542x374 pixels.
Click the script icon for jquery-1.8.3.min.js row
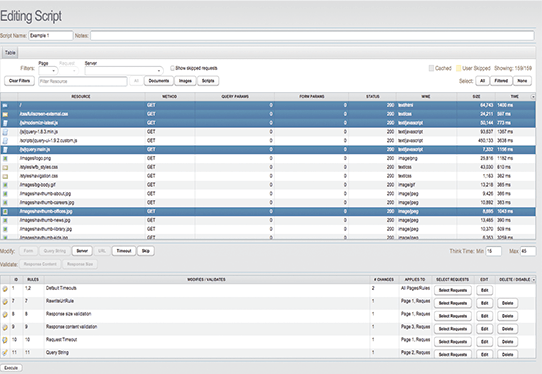(x=5, y=132)
